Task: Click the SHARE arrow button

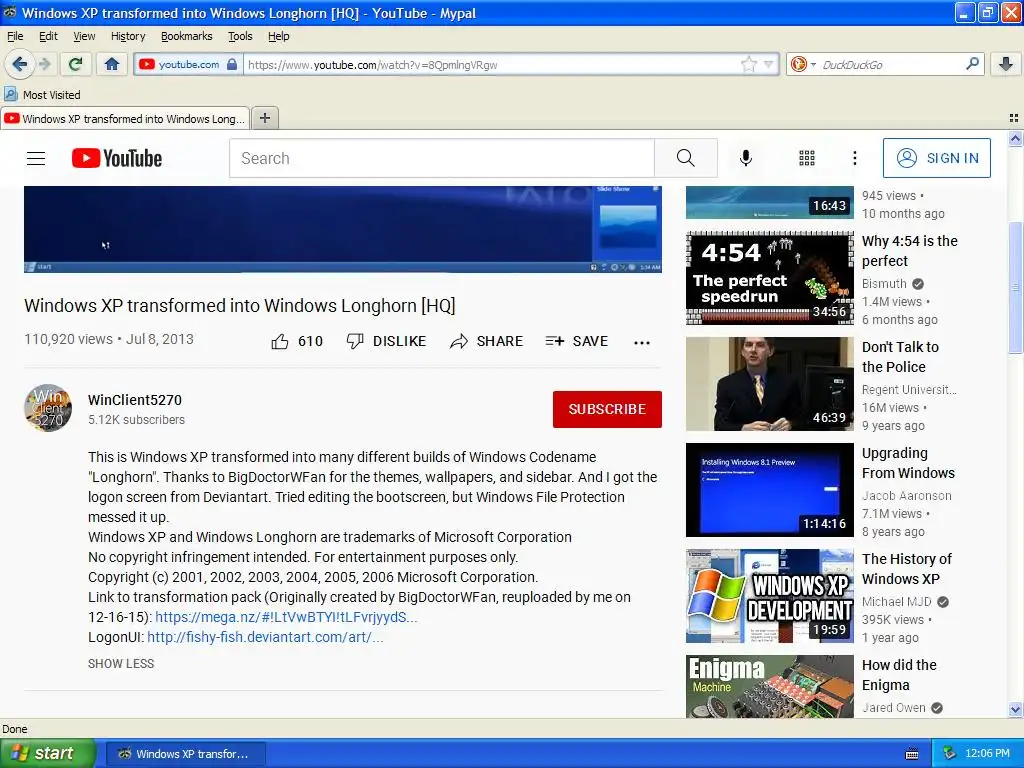Action: (487, 342)
